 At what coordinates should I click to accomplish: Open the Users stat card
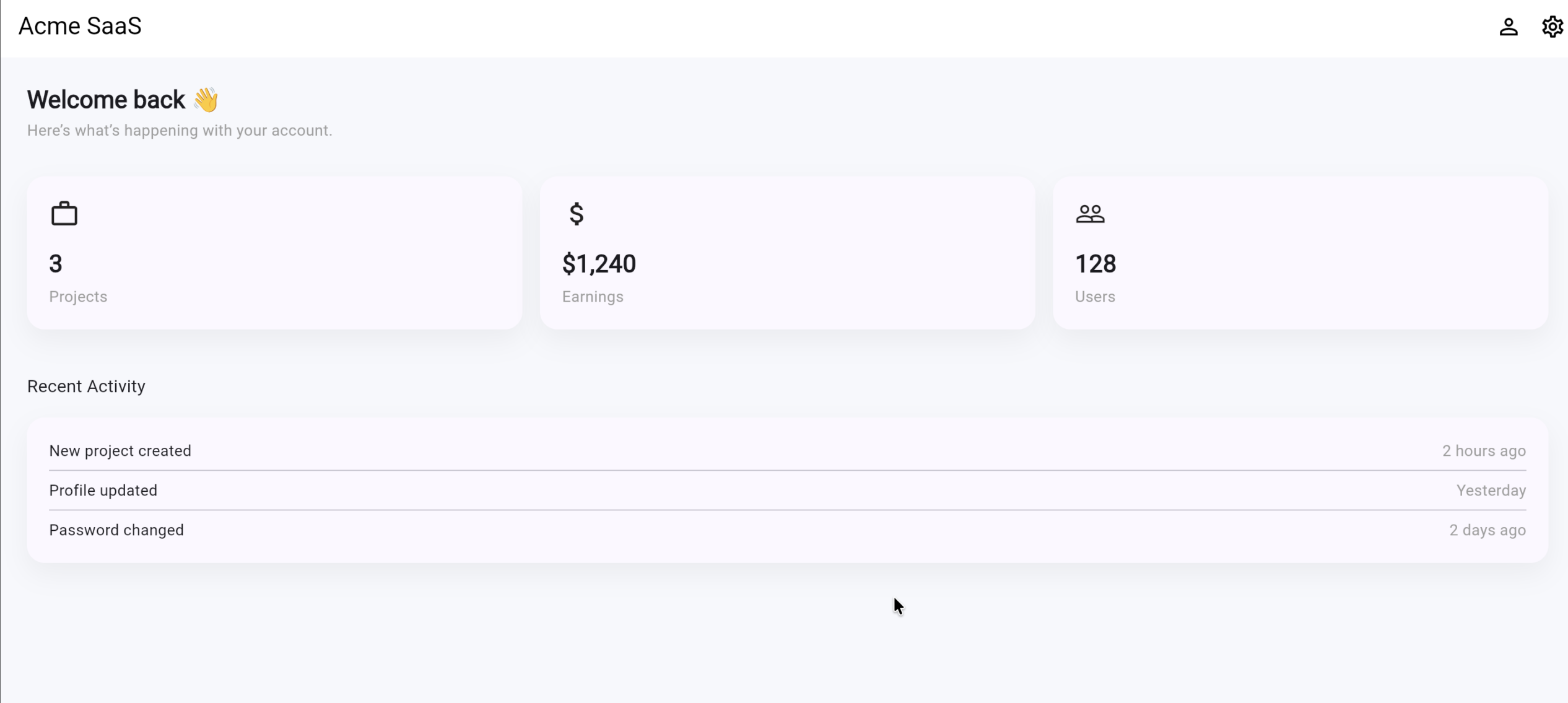pyautogui.click(x=1300, y=253)
